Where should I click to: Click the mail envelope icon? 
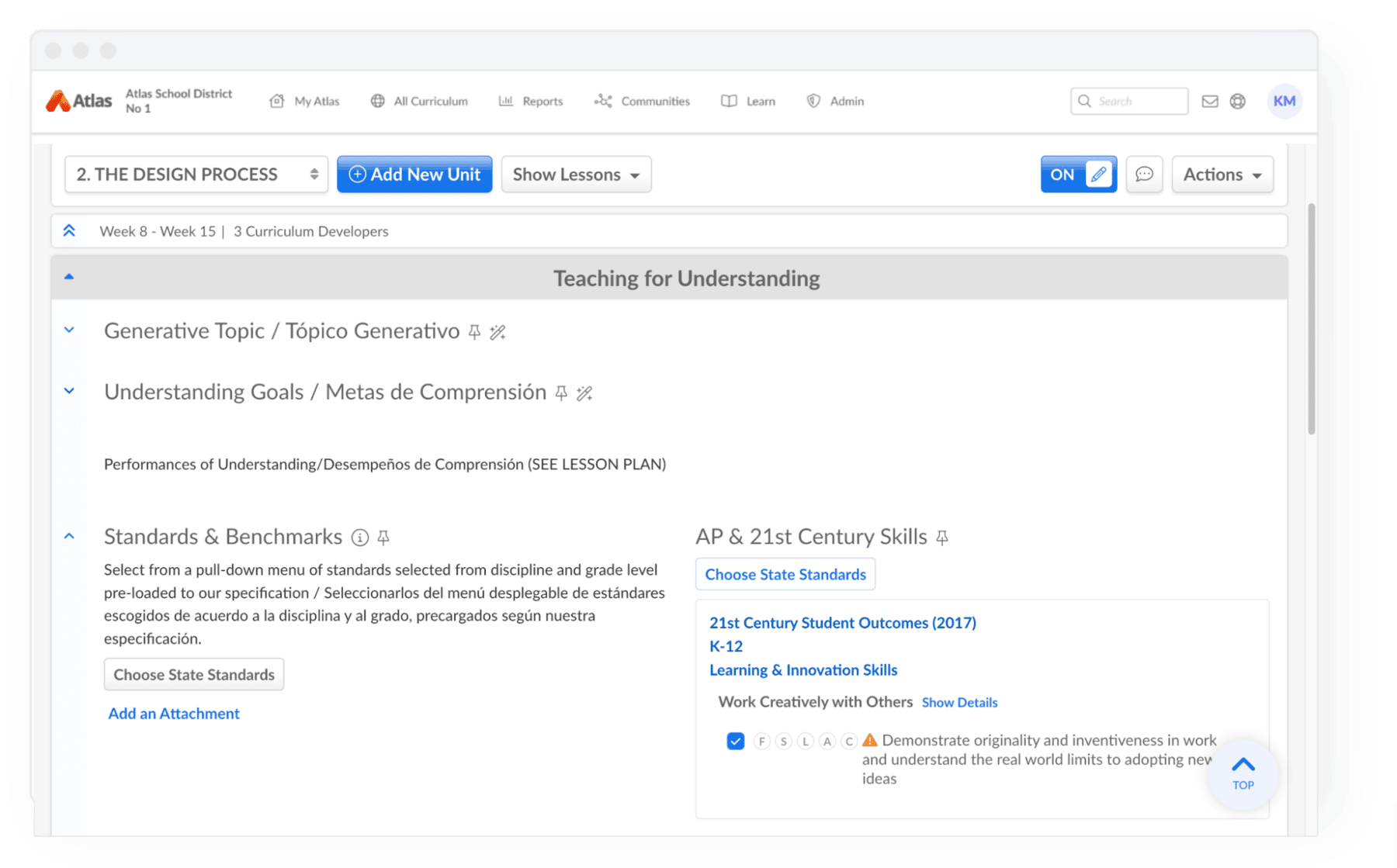pos(1209,102)
